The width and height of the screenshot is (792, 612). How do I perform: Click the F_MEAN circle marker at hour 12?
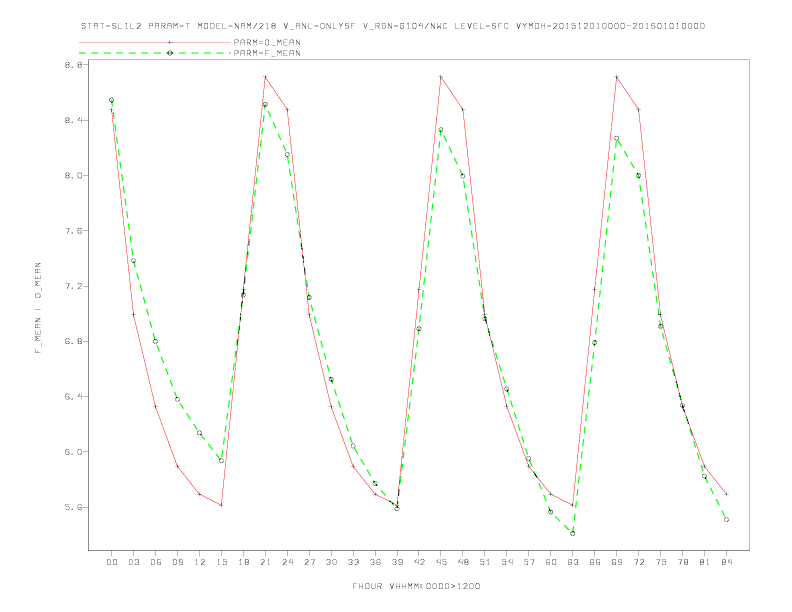200,433
